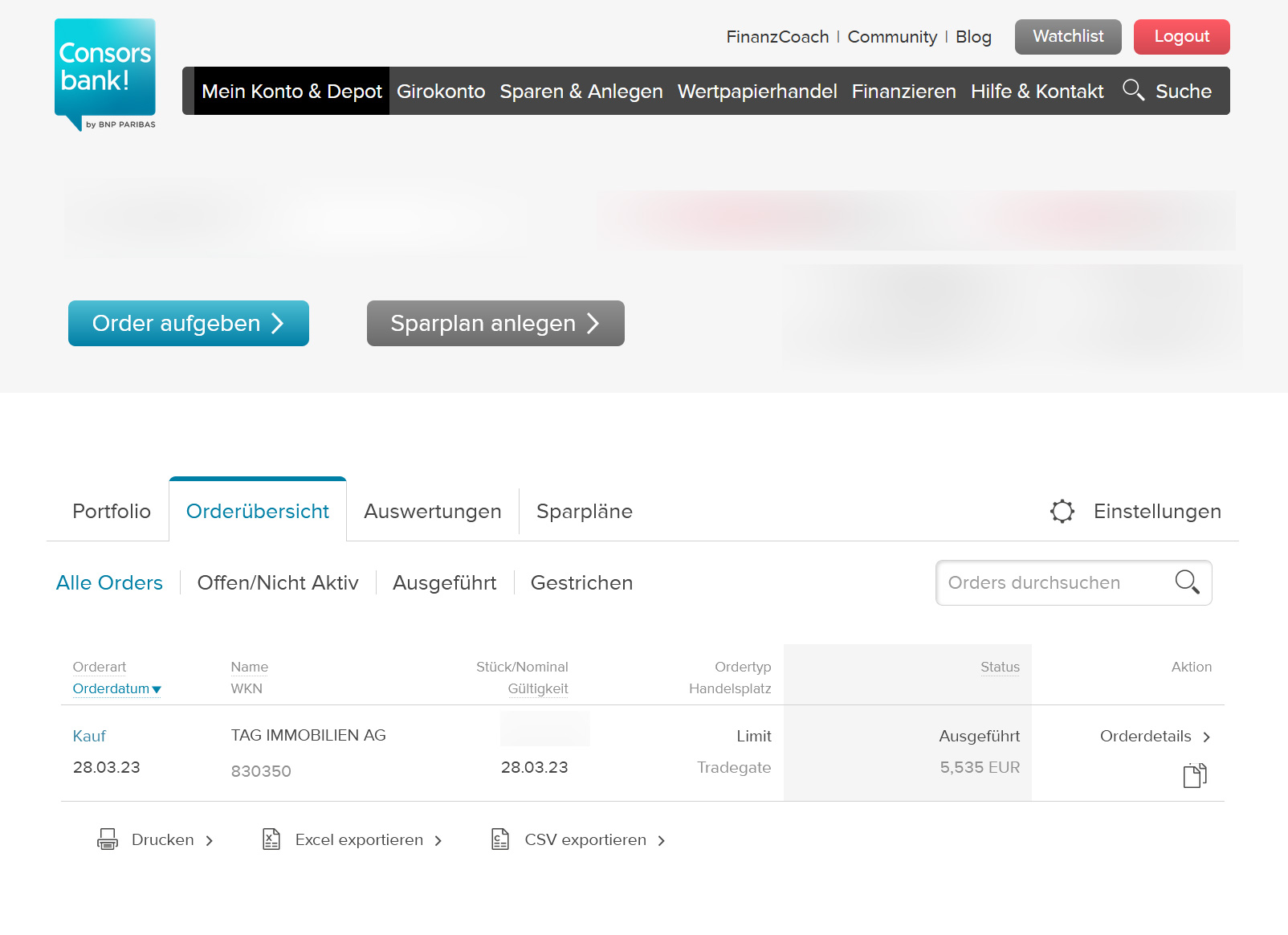Submit order search with magnifier icon
Image resolution: width=1288 pixels, height=935 pixels.
[x=1187, y=582]
